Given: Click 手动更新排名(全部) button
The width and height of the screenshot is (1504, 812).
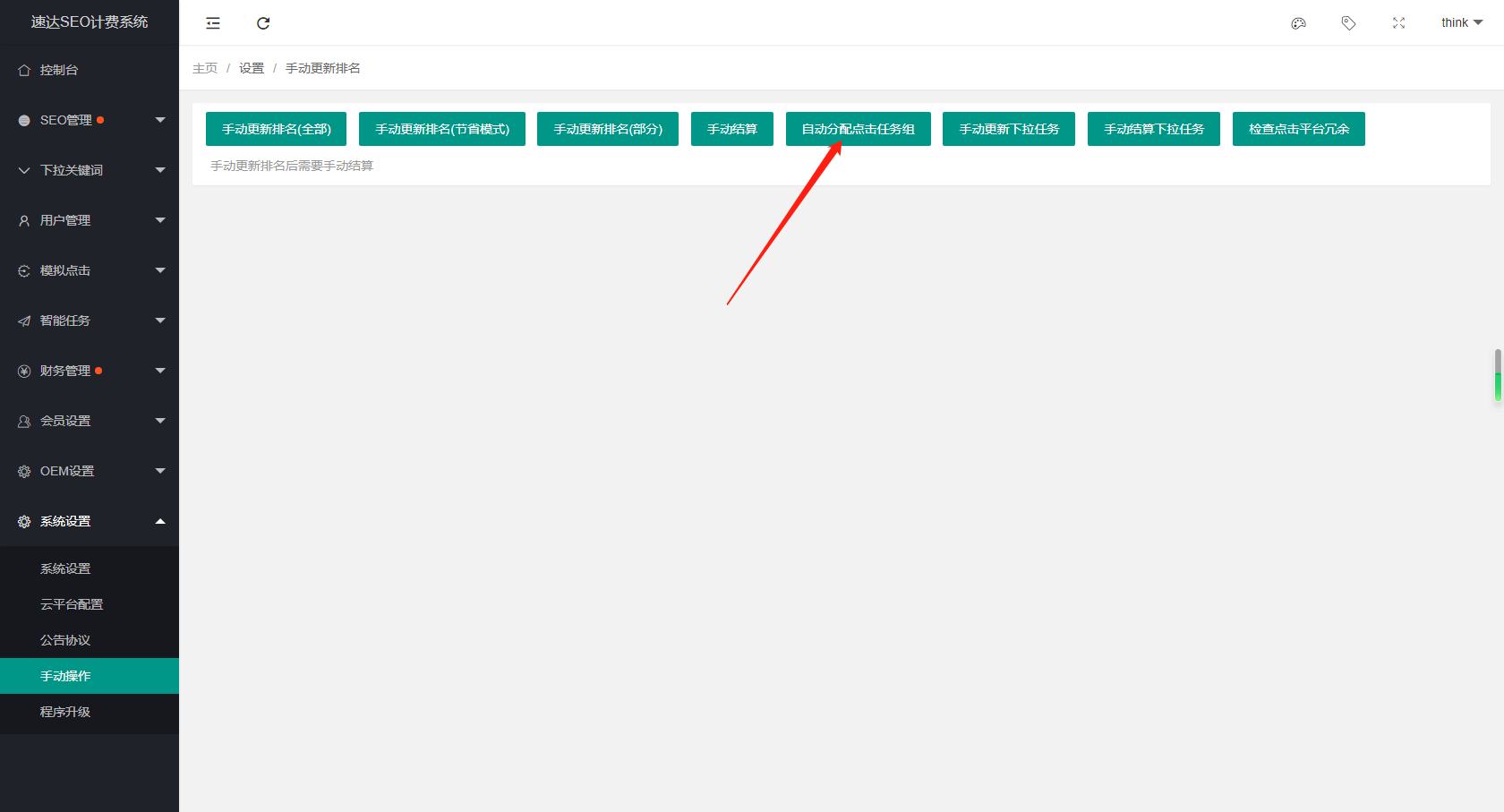Looking at the screenshot, I should (x=276, y=129).
